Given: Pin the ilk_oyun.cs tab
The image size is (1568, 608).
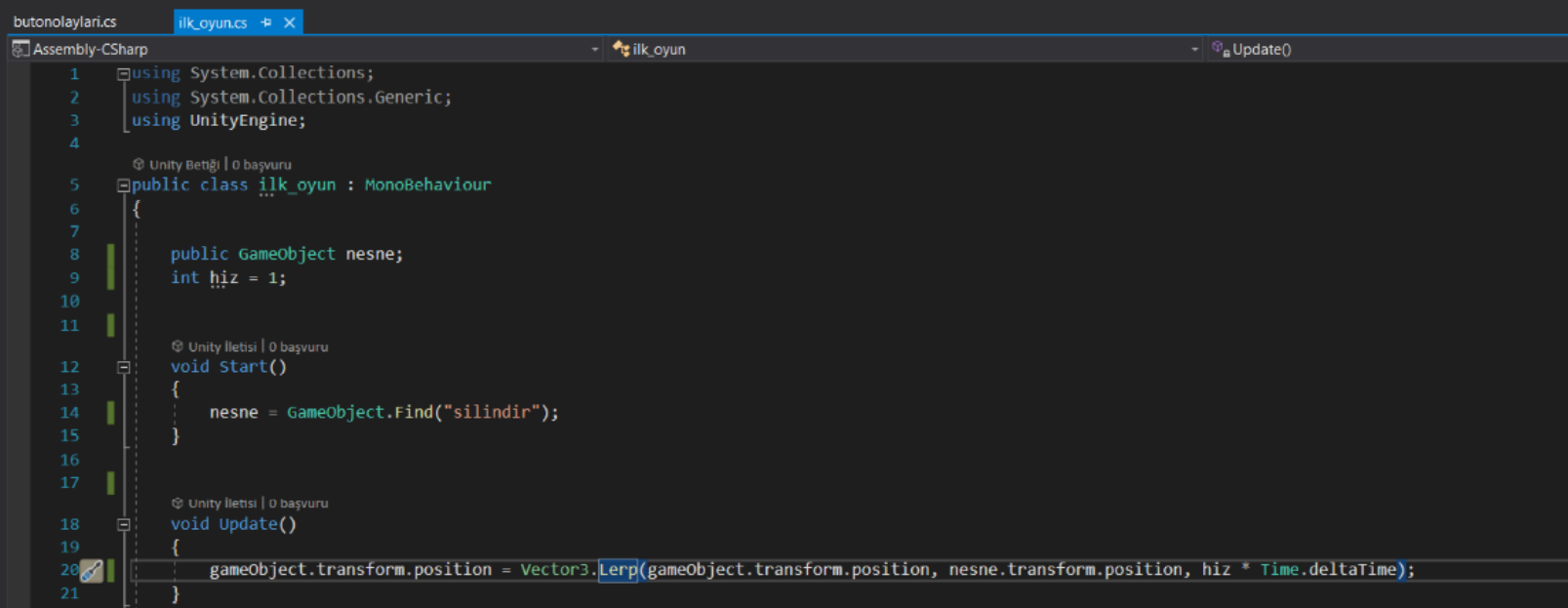Looking at the screenshot, I should click(x=266, y=22).
